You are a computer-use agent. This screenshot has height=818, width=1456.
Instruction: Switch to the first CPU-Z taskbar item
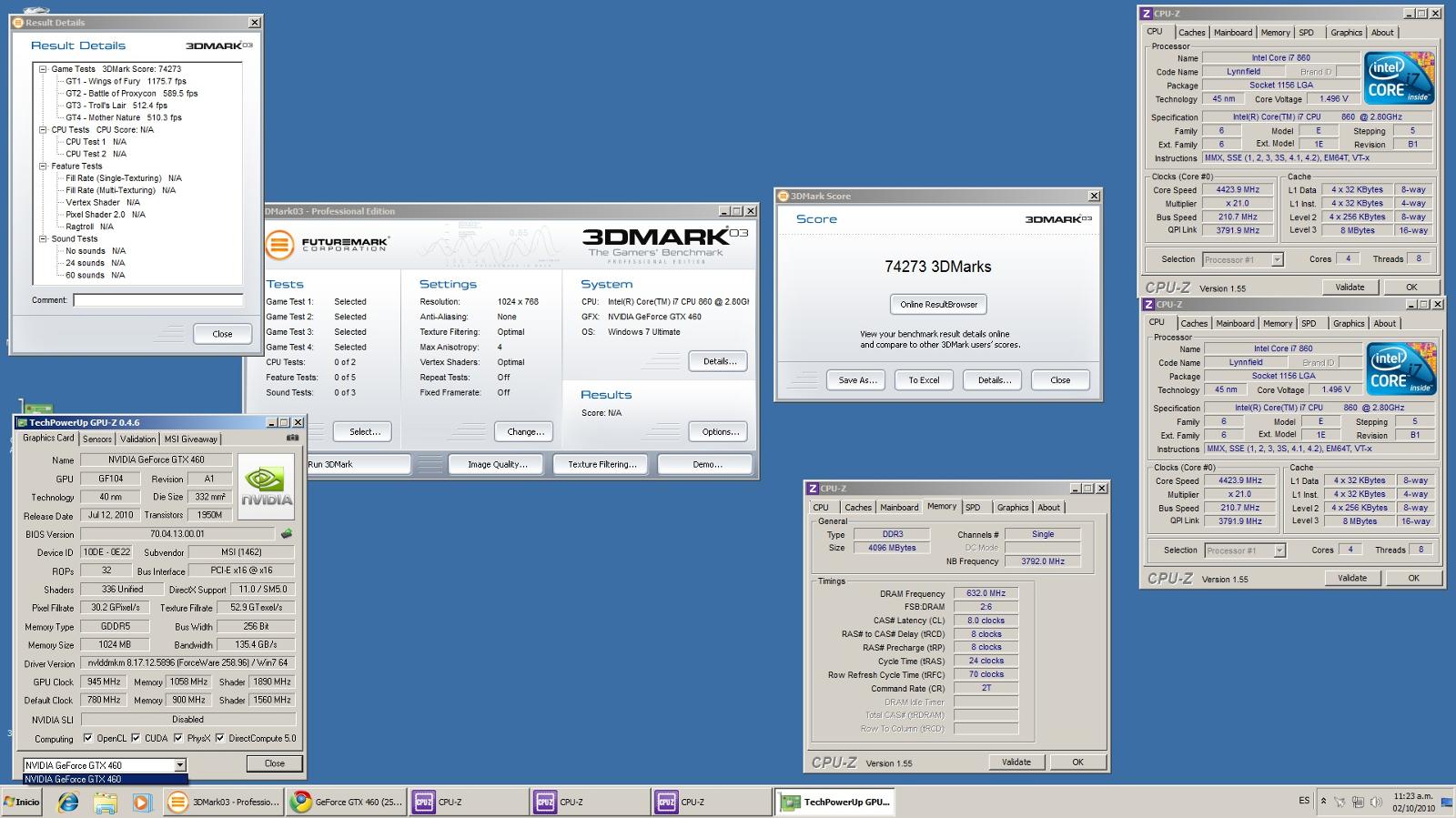(468, 802)
